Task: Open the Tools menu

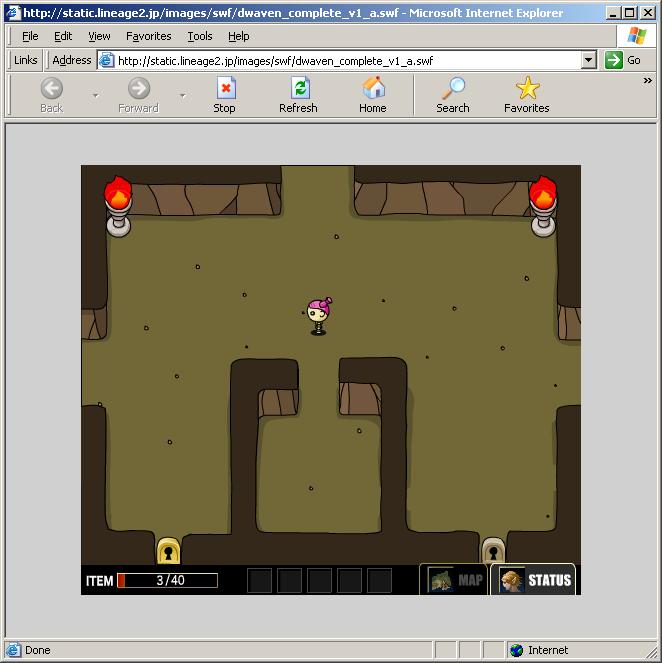Action: [x=200, y=36]
